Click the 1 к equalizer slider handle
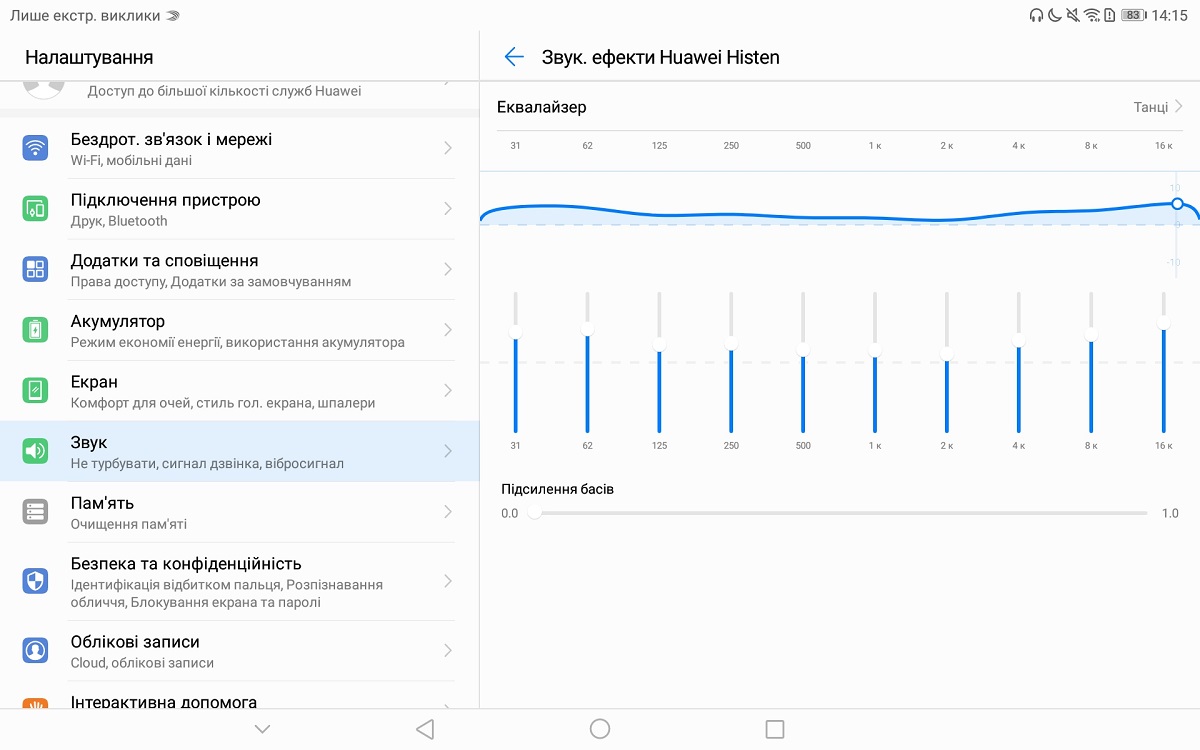1200x750 pixels. (875, 349)
